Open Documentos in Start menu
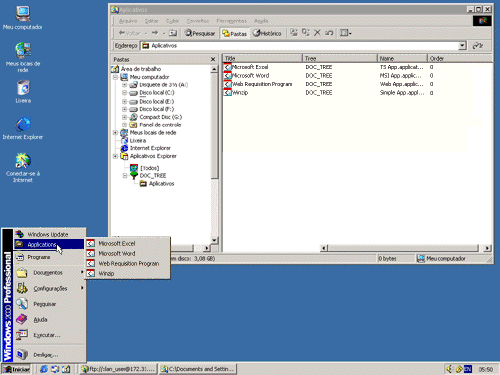This screenshot has width=500, height=375. [49, 273]
